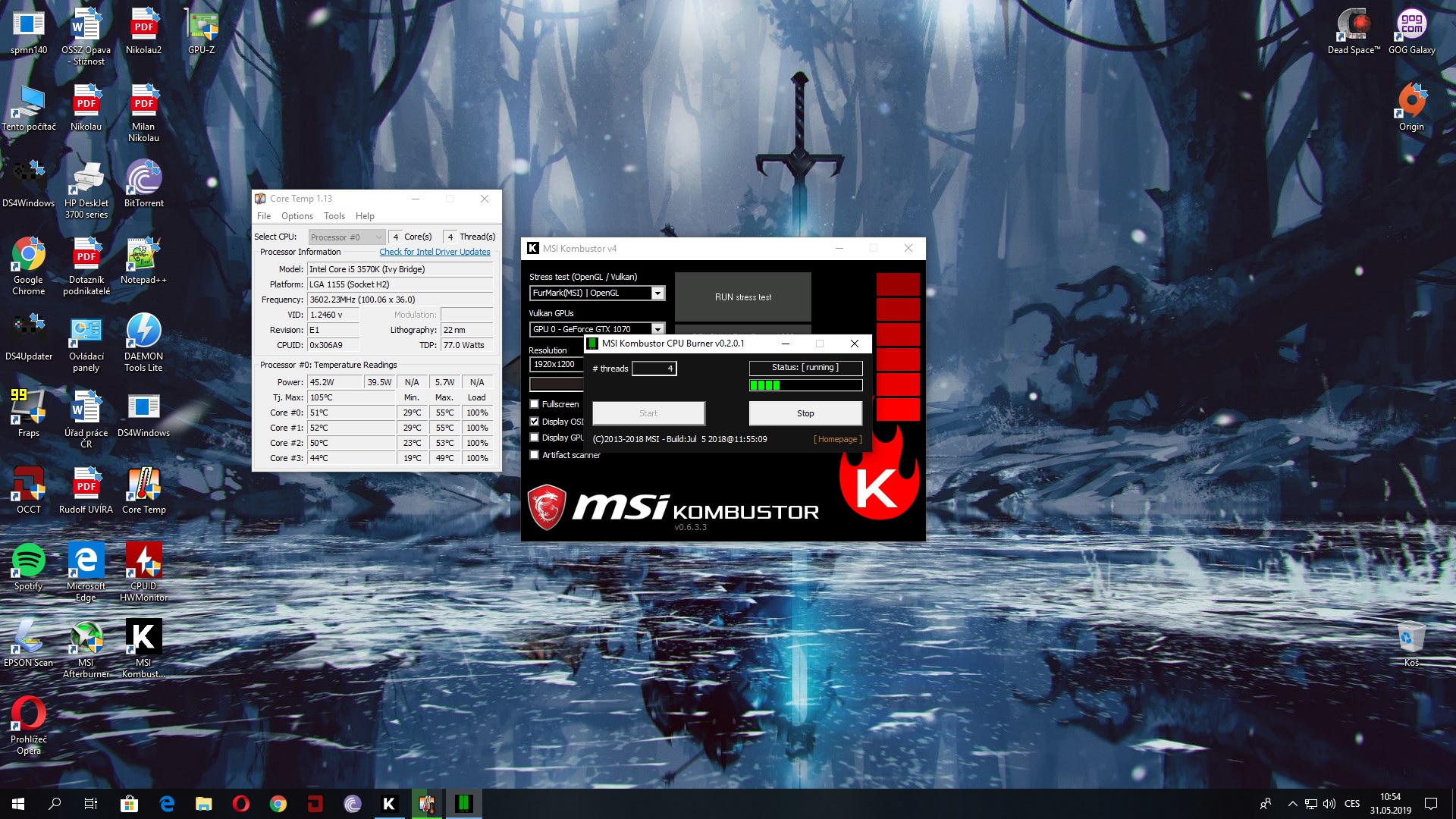Click the threads number field
1456x819 pixels.
pyautogui.click(x=654, y=369)
